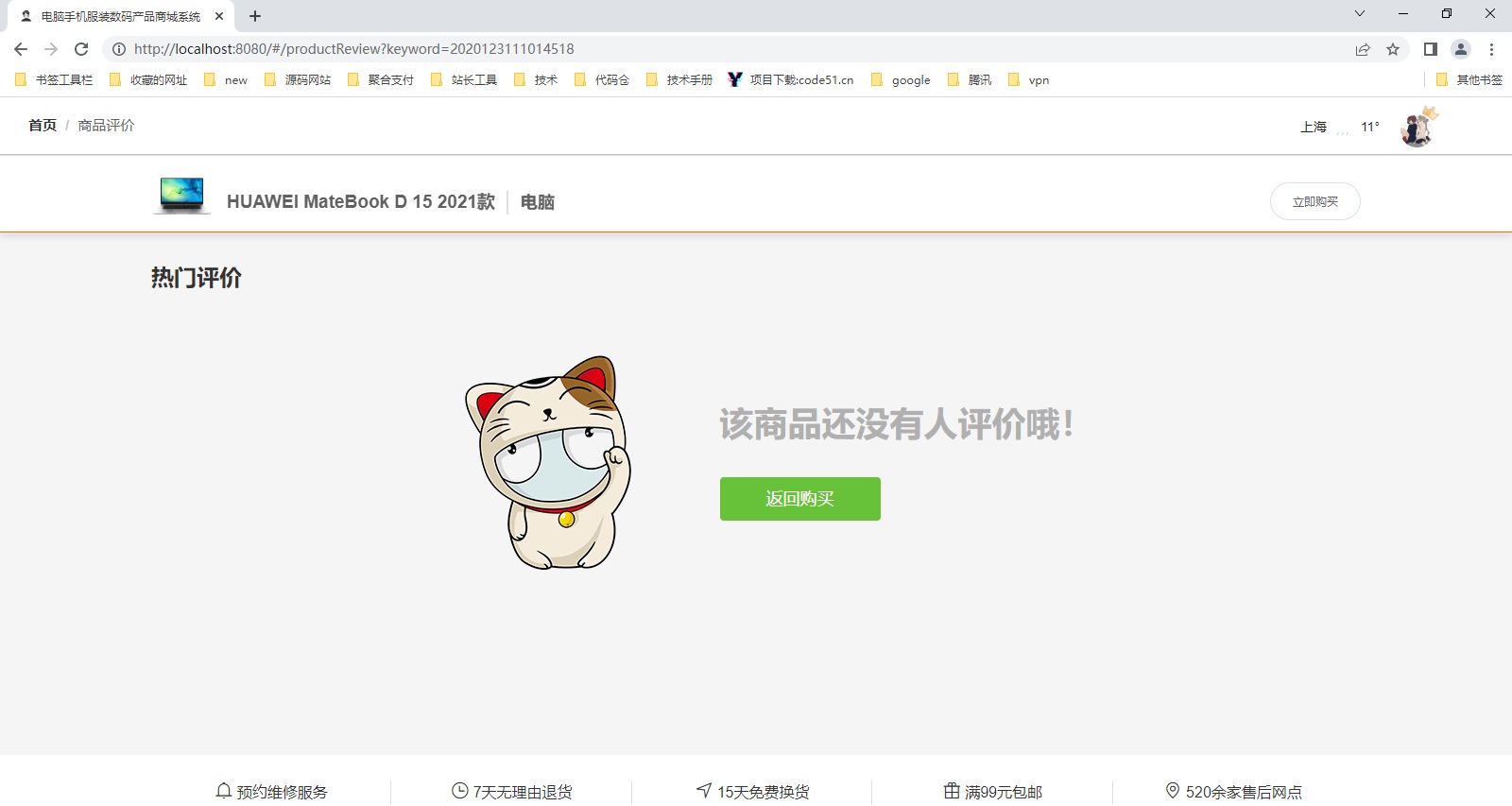The height and width of the screenshot is (806, 1512).
Task: Click the green 返回购买 button
Action: point(800,499)
